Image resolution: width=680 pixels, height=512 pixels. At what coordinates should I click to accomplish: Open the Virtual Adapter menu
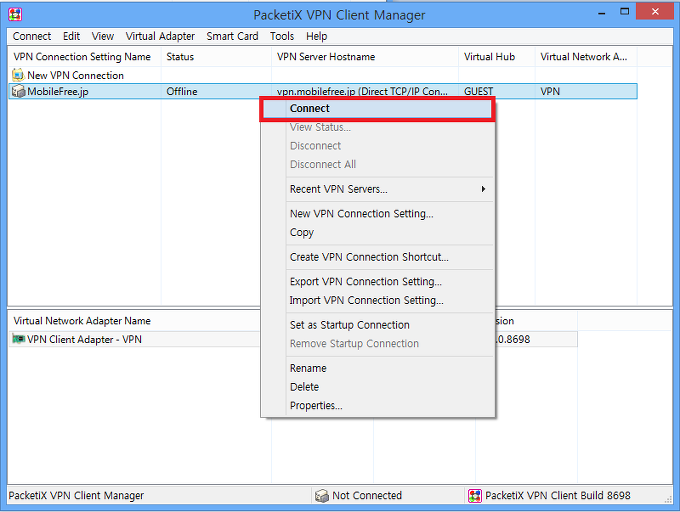tap(160, 36)
